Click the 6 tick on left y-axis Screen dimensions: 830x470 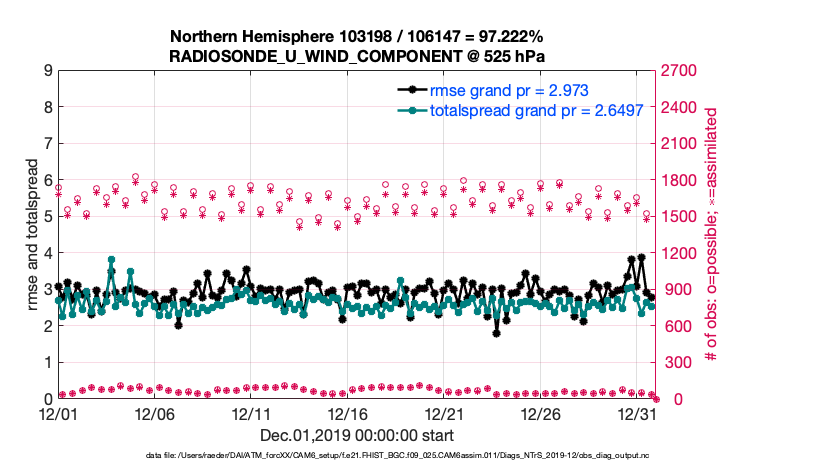pos(47,180)
